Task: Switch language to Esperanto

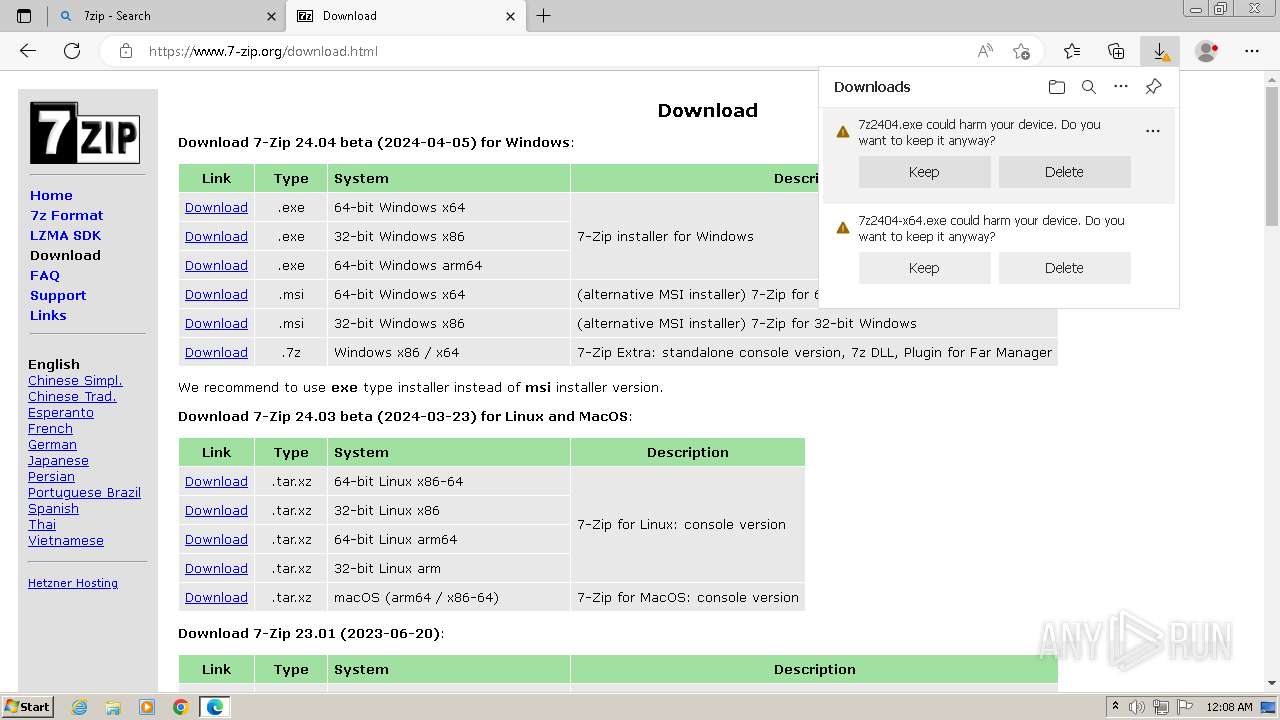Action: (61, 413)
